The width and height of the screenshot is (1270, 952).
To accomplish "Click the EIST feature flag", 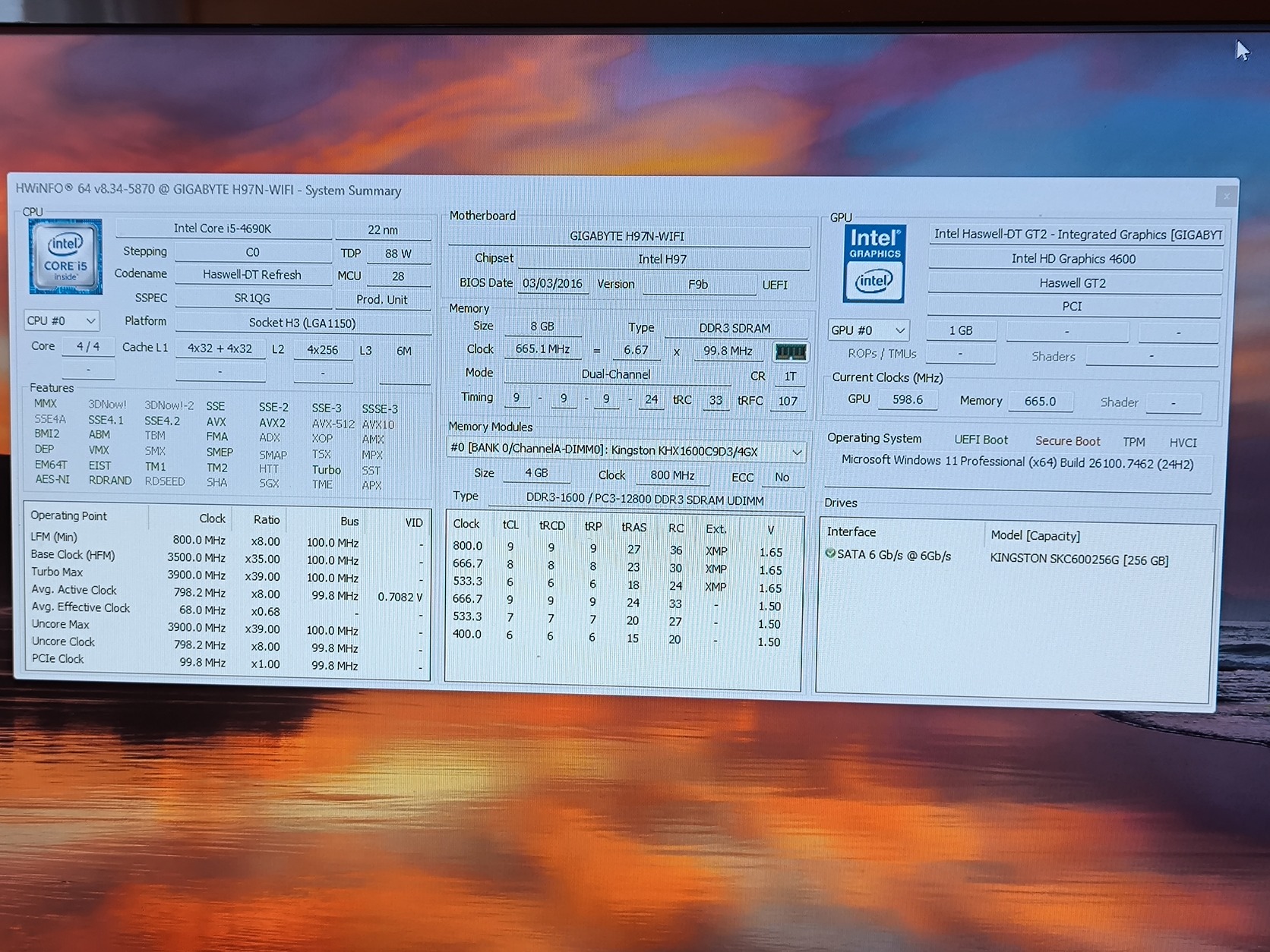I will click(100, 465).
